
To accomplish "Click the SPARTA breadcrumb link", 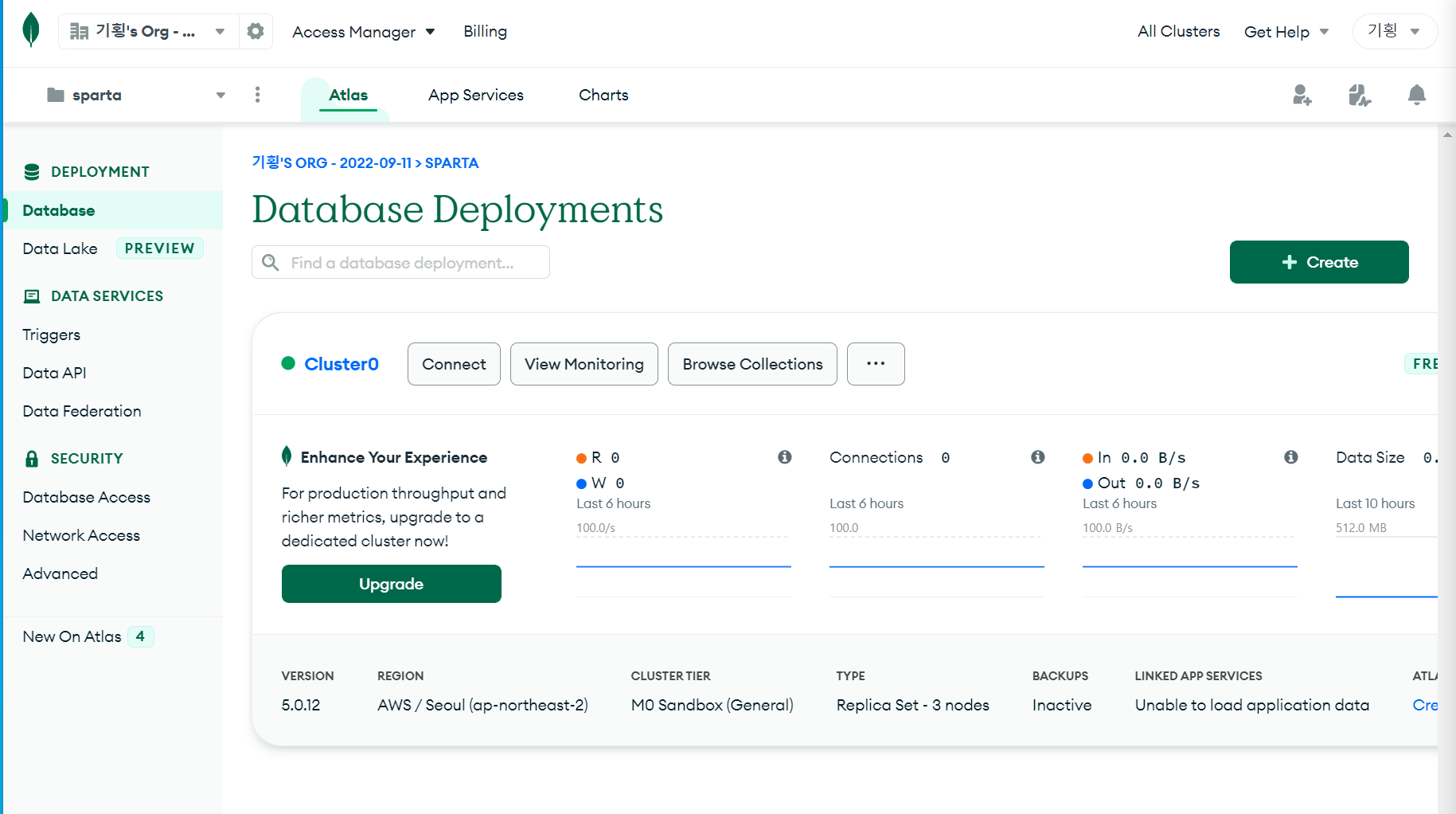I will tap(452, 162).
